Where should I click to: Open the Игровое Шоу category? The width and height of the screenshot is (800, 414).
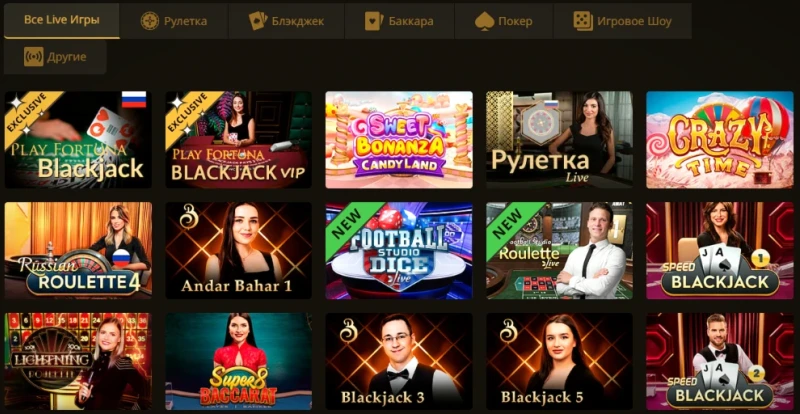point(622,21)
